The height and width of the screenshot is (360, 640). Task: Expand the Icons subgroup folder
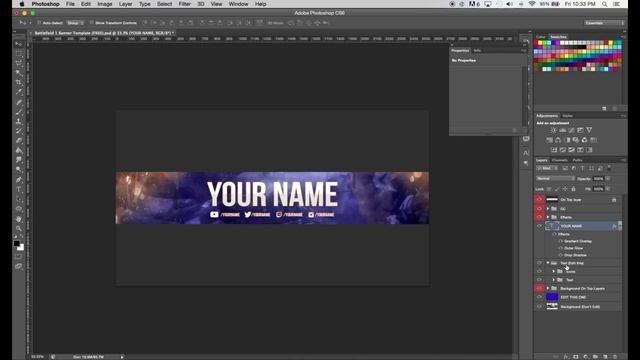(x=554, y=271)
